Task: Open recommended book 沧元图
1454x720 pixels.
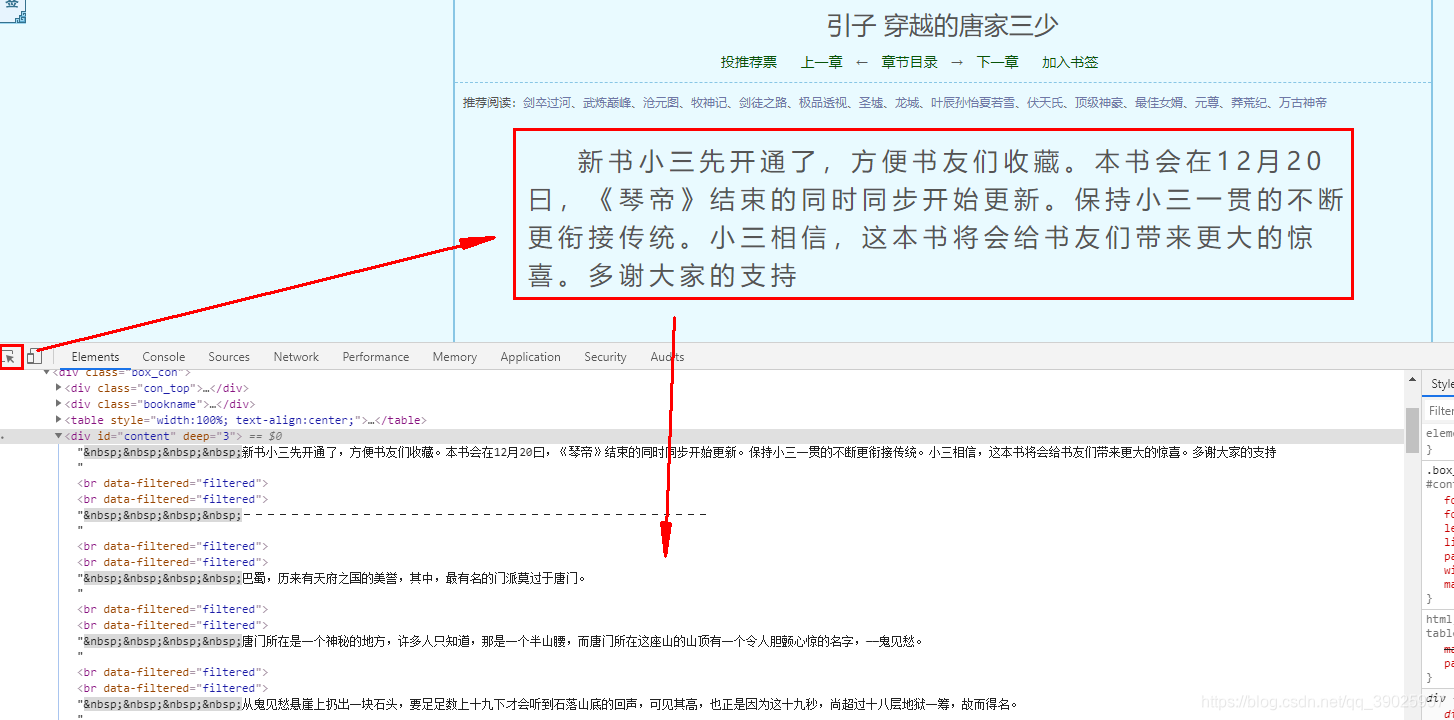Action: click(x=661, y=102)
